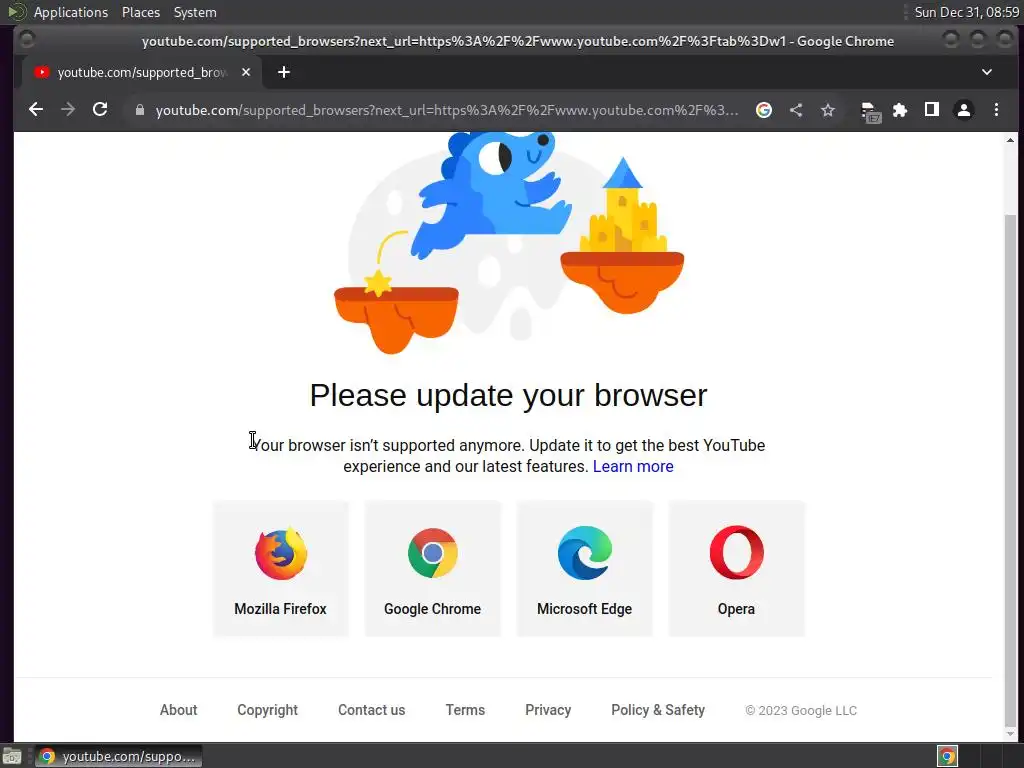Follow the Learn more link

click(633, 466)
